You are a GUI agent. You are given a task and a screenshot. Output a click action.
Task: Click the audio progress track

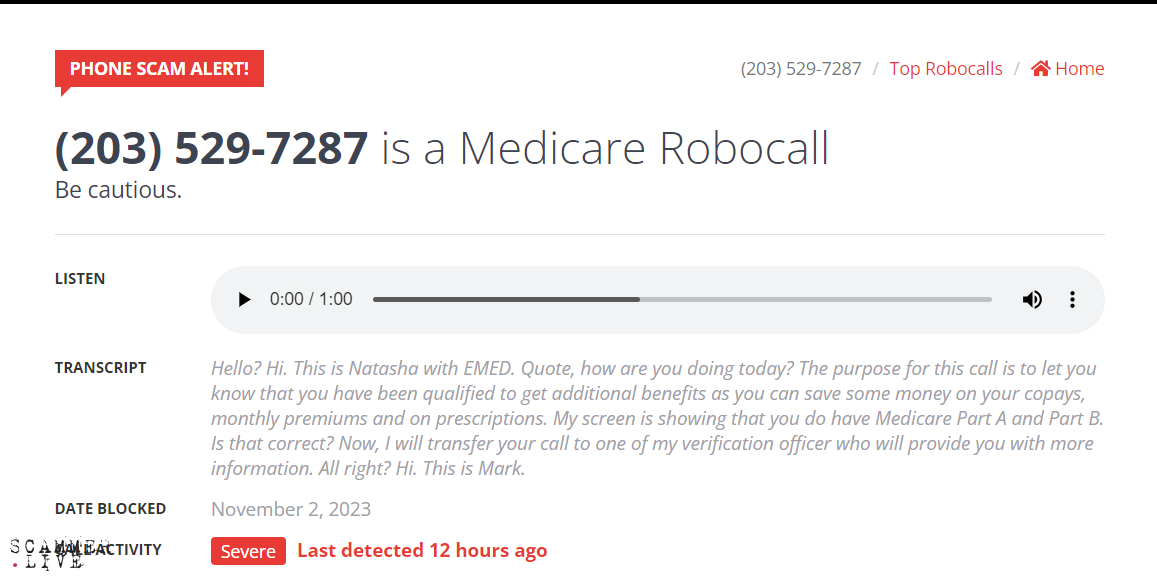[681, 299]
